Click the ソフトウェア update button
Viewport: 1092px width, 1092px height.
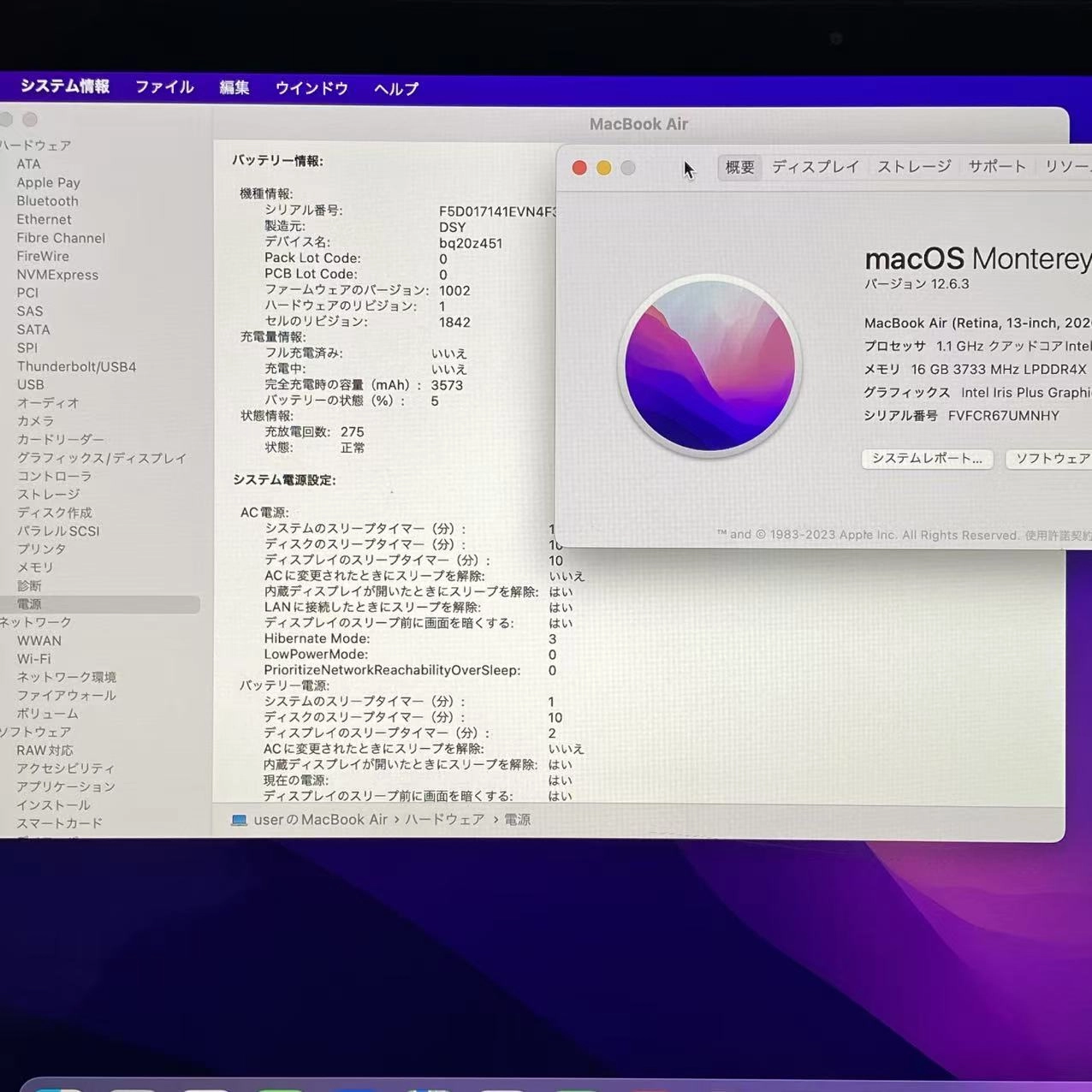pyautogui.click(x=1050, y=460)
